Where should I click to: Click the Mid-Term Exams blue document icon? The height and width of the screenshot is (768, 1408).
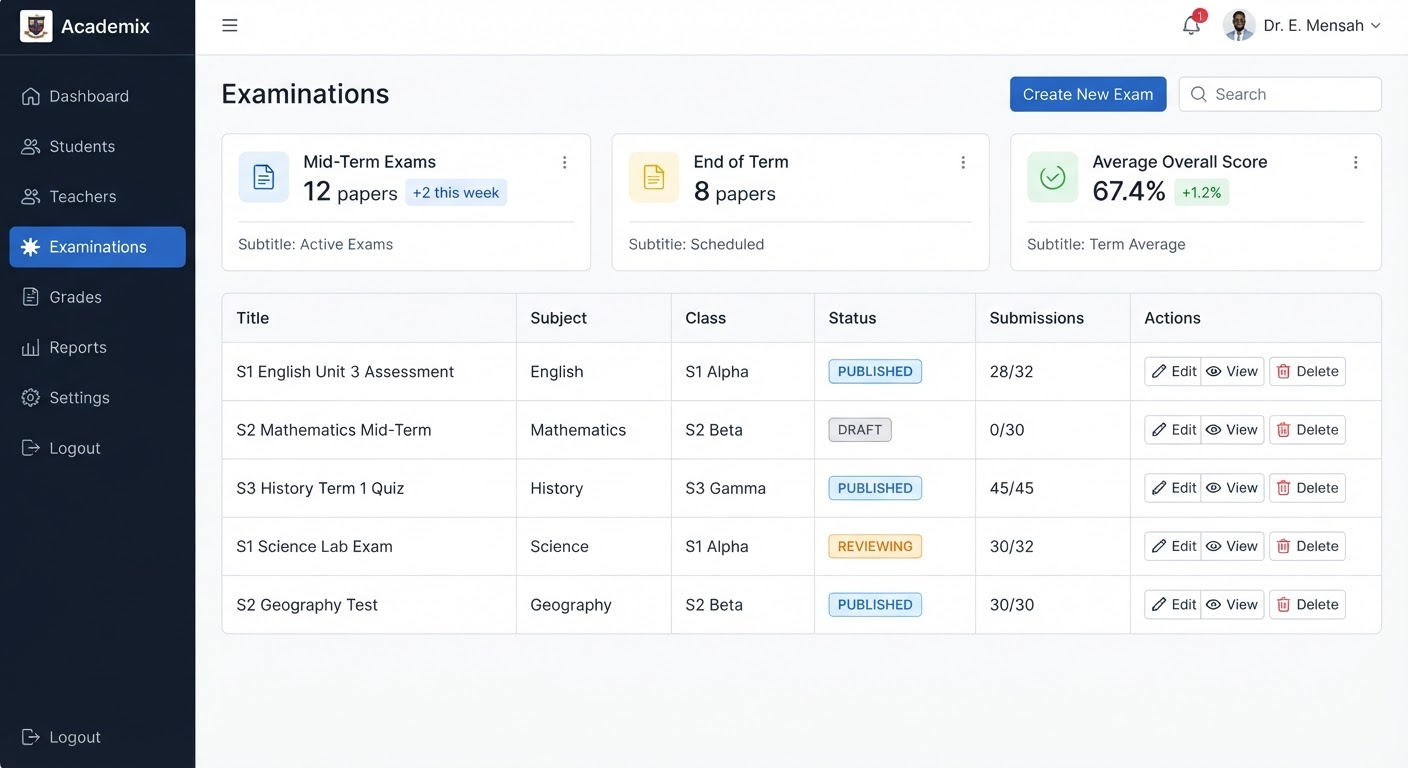tap(264, 177)
